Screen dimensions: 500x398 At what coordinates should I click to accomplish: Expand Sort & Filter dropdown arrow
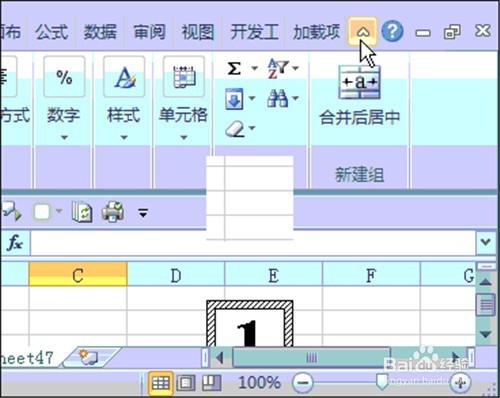tap(295, 68)
